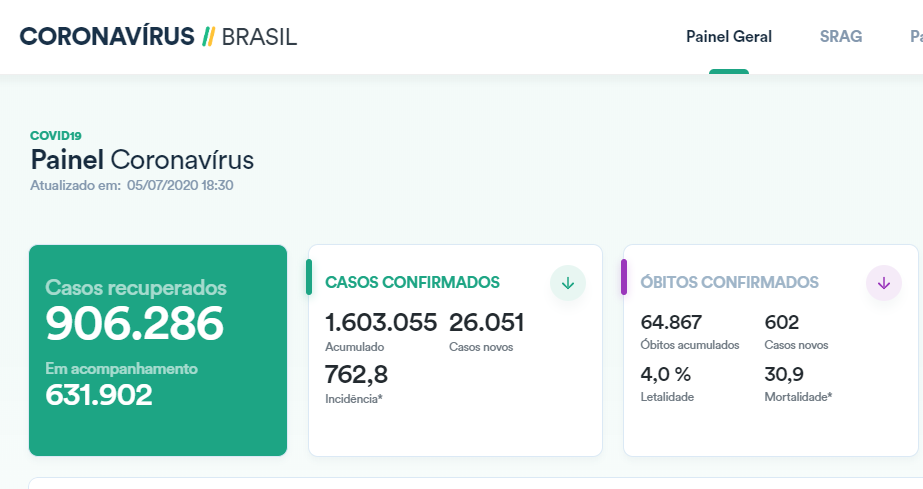
Task: Open the partially visible tab after SRAG
Action: point(915,37)
